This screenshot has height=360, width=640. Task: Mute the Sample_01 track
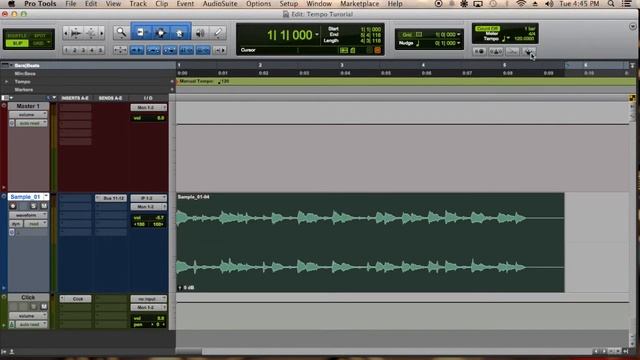[x=44, y=206]
